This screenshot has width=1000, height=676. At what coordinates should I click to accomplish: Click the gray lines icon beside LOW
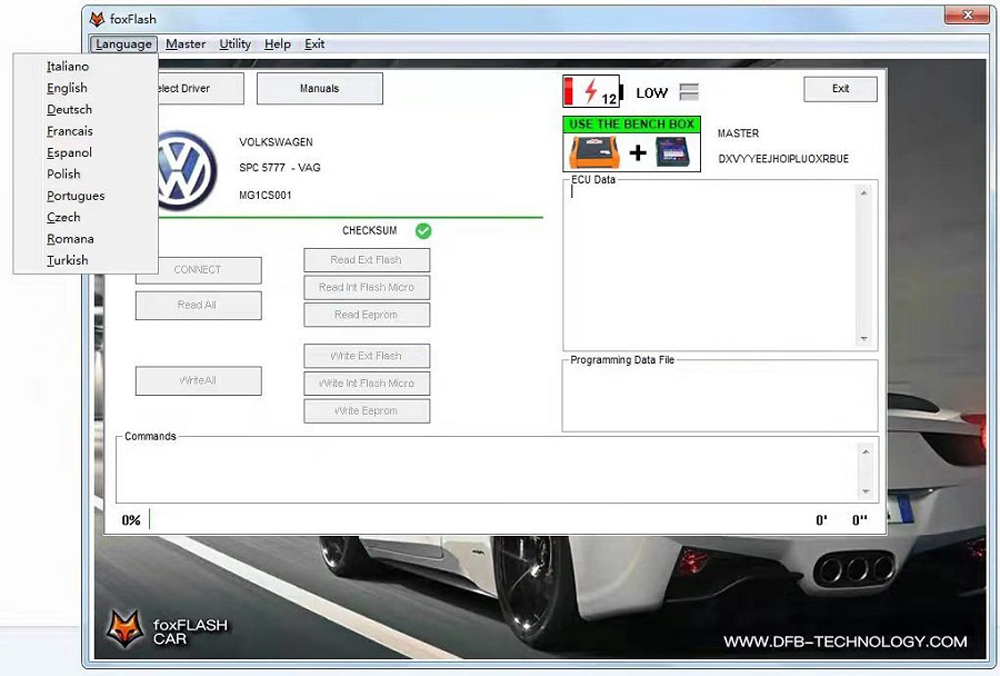pyautogui.click(x=689, y=92)
